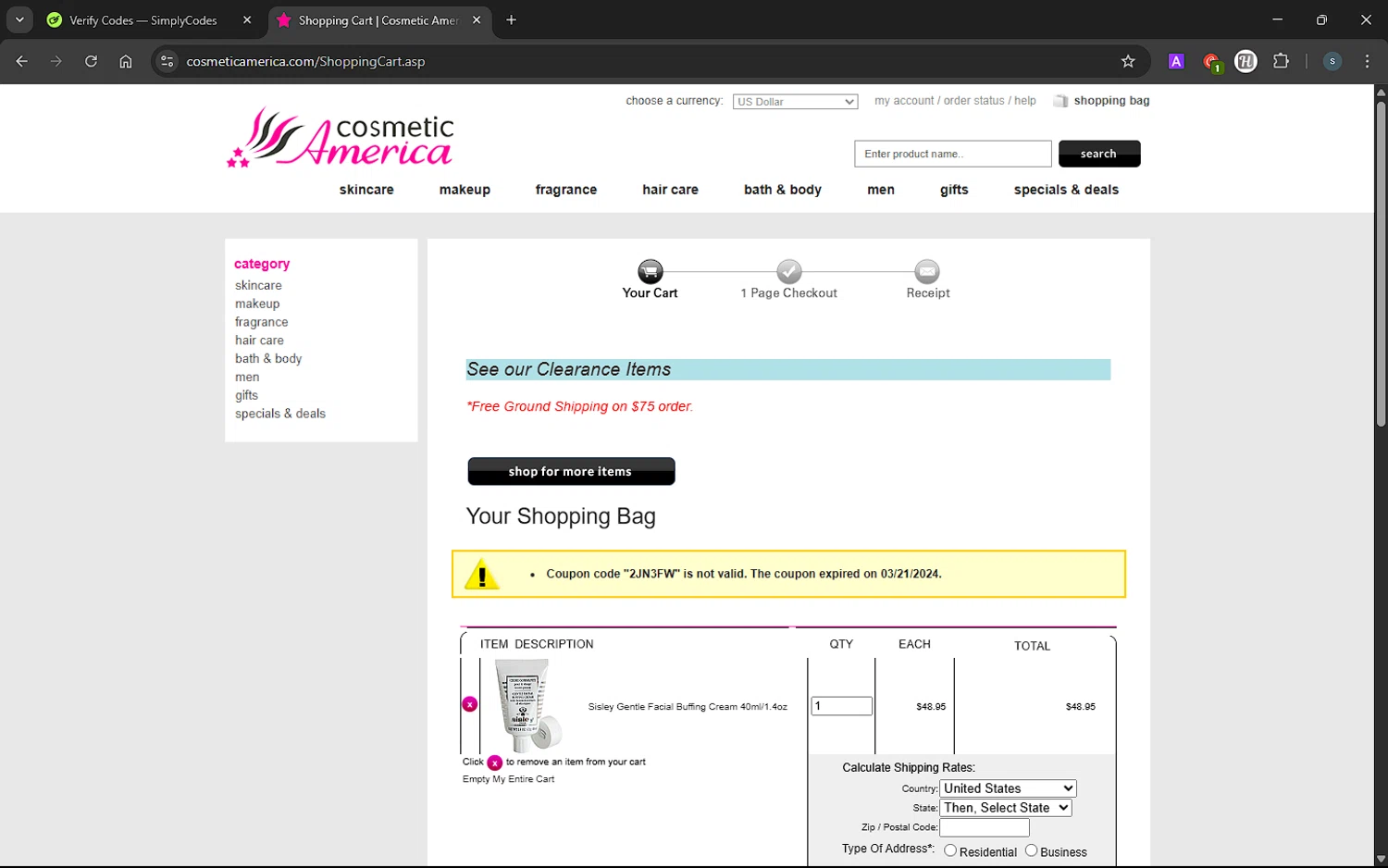Open a new browser tab
The width and height of the screenshot is (1388, 868).
point(511,19)
